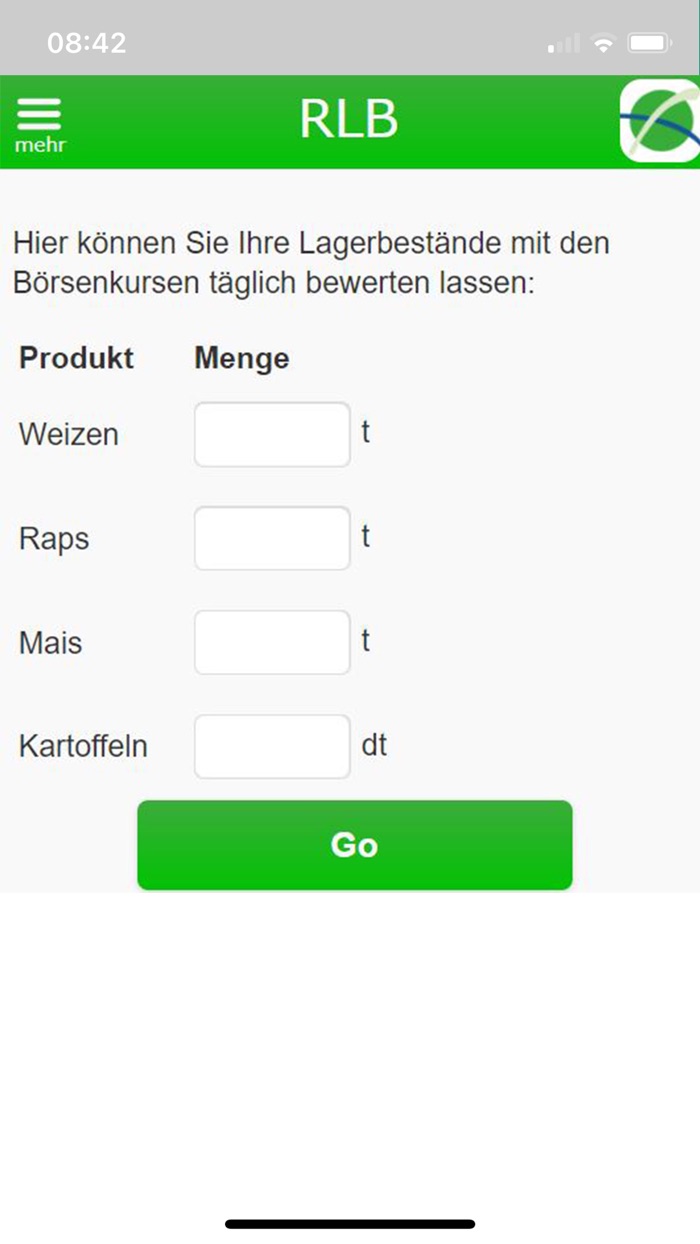Select the Raps quantity input
The image size is (700, 1244).
pos(272,538)
